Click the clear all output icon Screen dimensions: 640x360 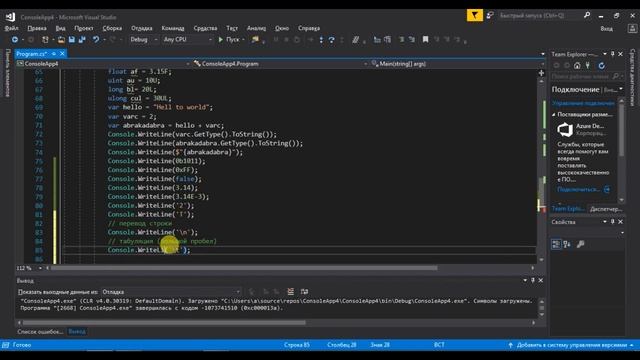click(x=291, y=291)
